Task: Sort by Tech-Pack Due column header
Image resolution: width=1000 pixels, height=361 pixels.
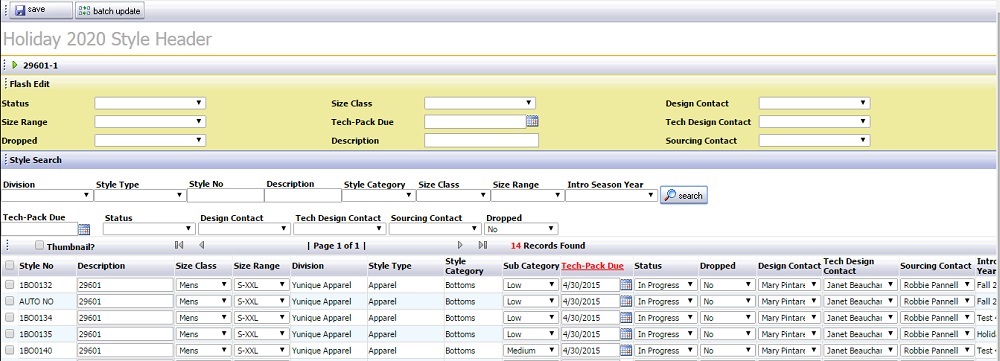Action: pyautogui.click(x=592, y=266)
